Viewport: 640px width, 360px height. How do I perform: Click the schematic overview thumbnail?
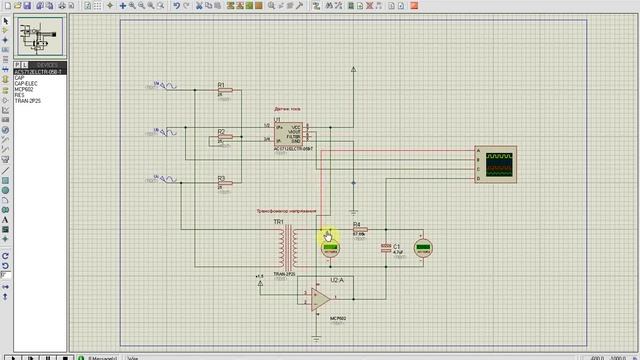[40, 37]
